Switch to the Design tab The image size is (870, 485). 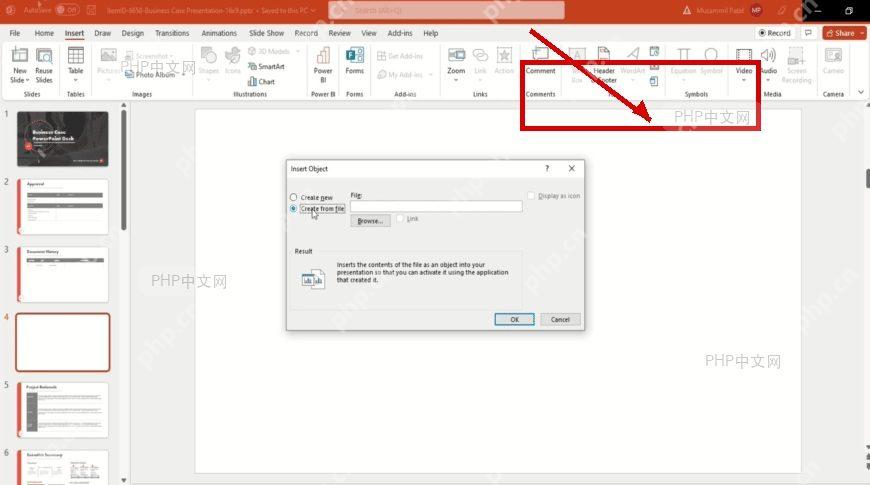[x=133, y=33]
